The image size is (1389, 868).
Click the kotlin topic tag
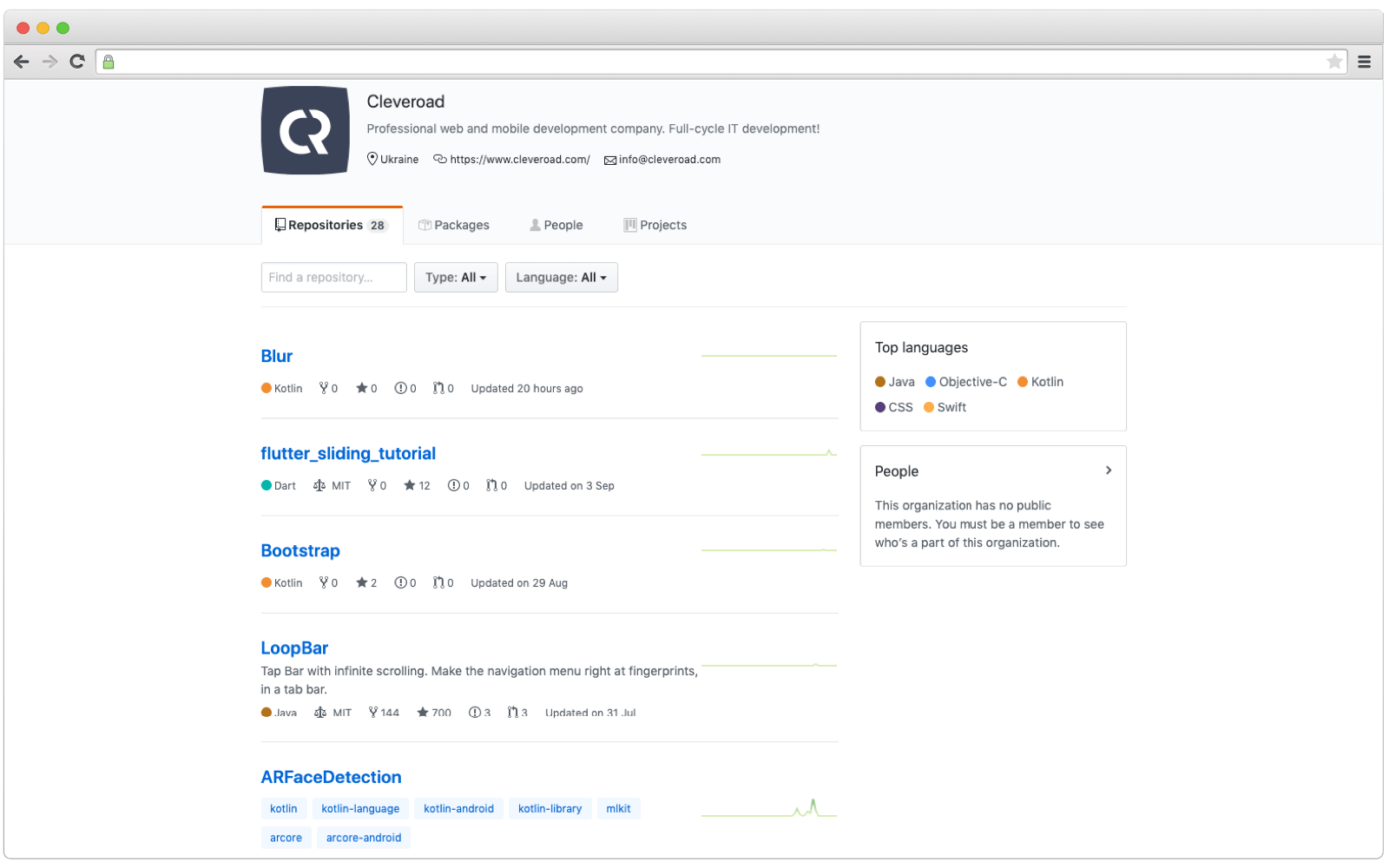point(283,808)
